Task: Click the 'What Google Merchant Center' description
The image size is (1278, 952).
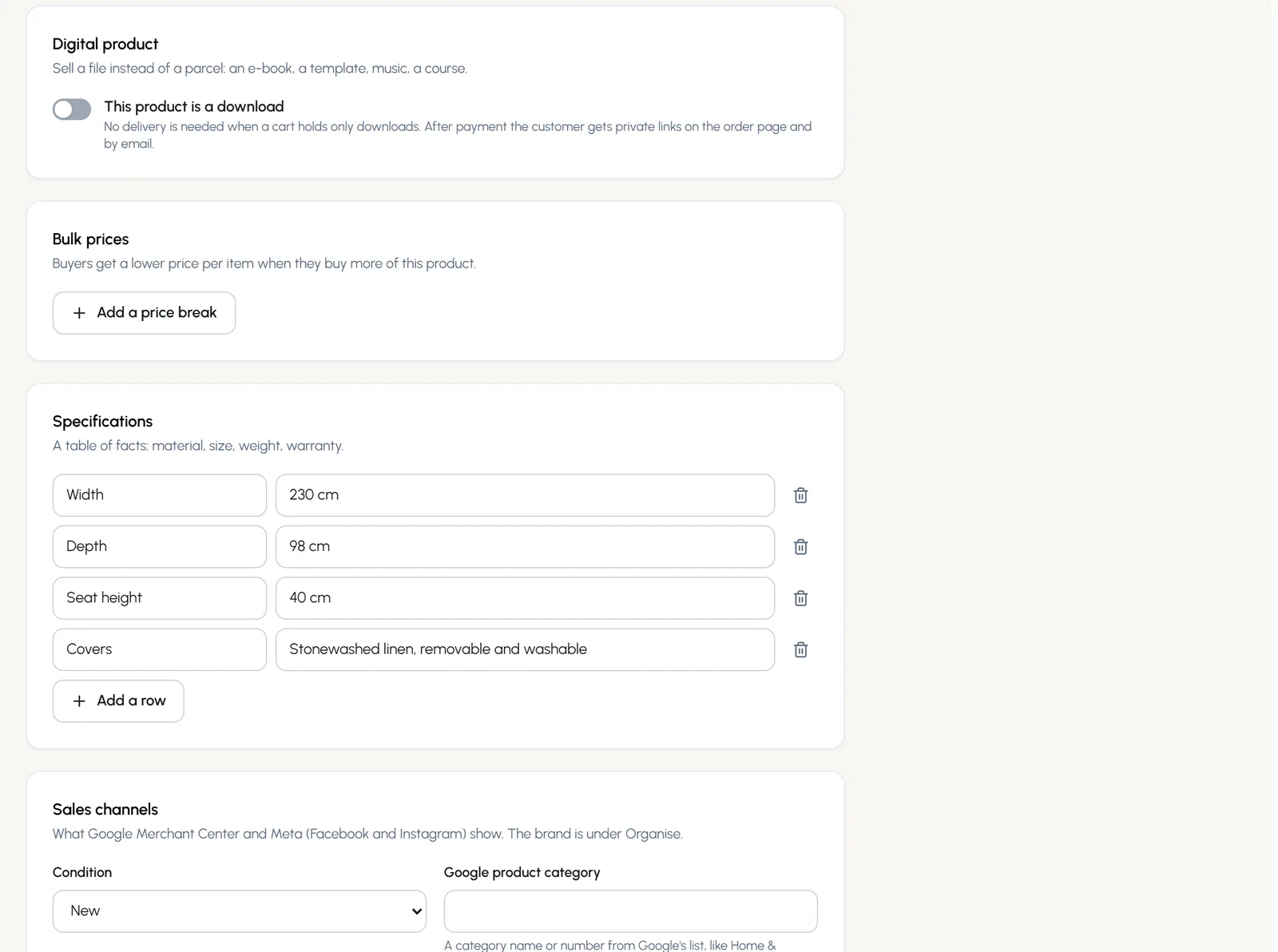Action: click(367, 834)
